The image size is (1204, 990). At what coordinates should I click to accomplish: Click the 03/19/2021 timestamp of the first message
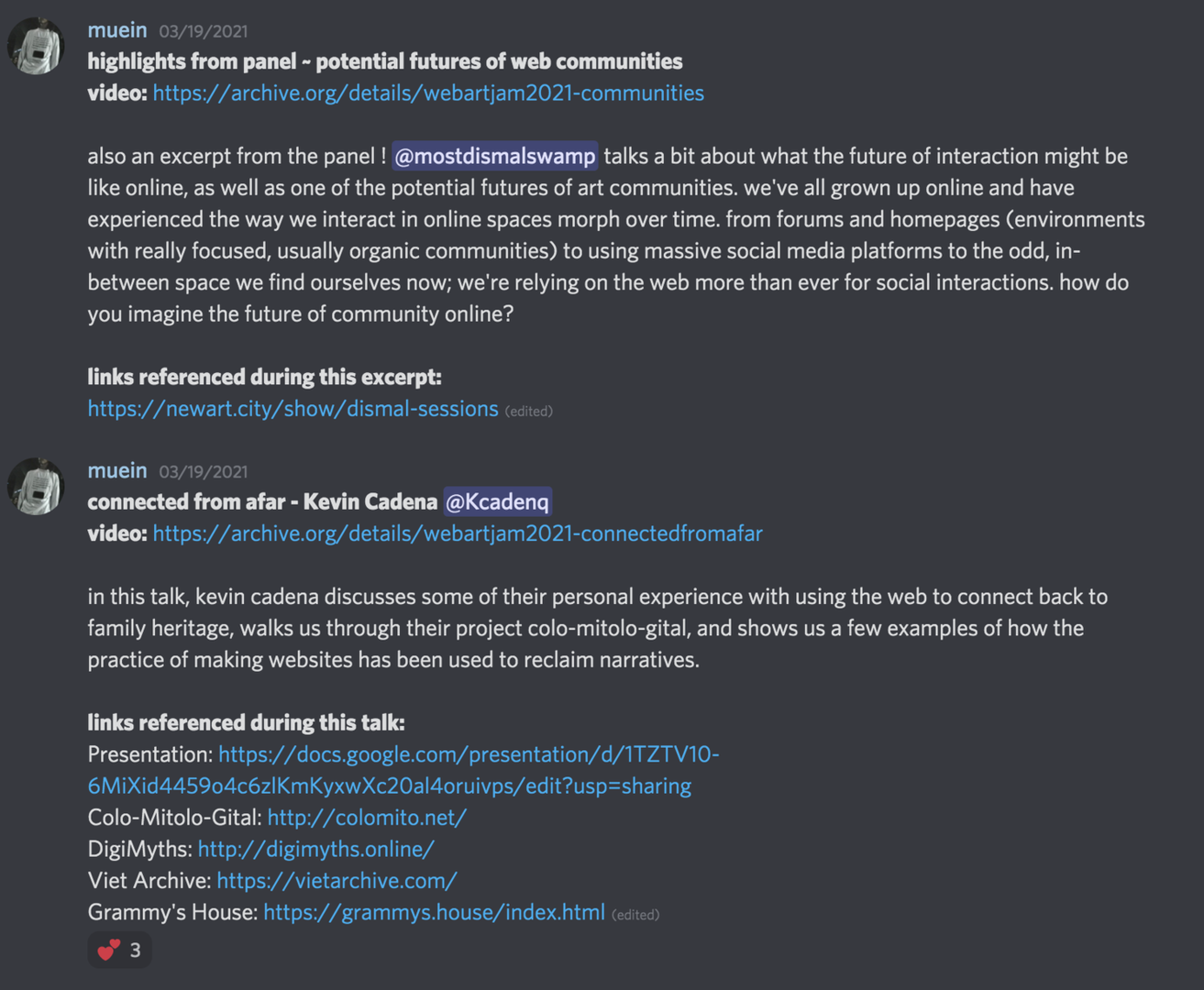click(x=203, y=31)
